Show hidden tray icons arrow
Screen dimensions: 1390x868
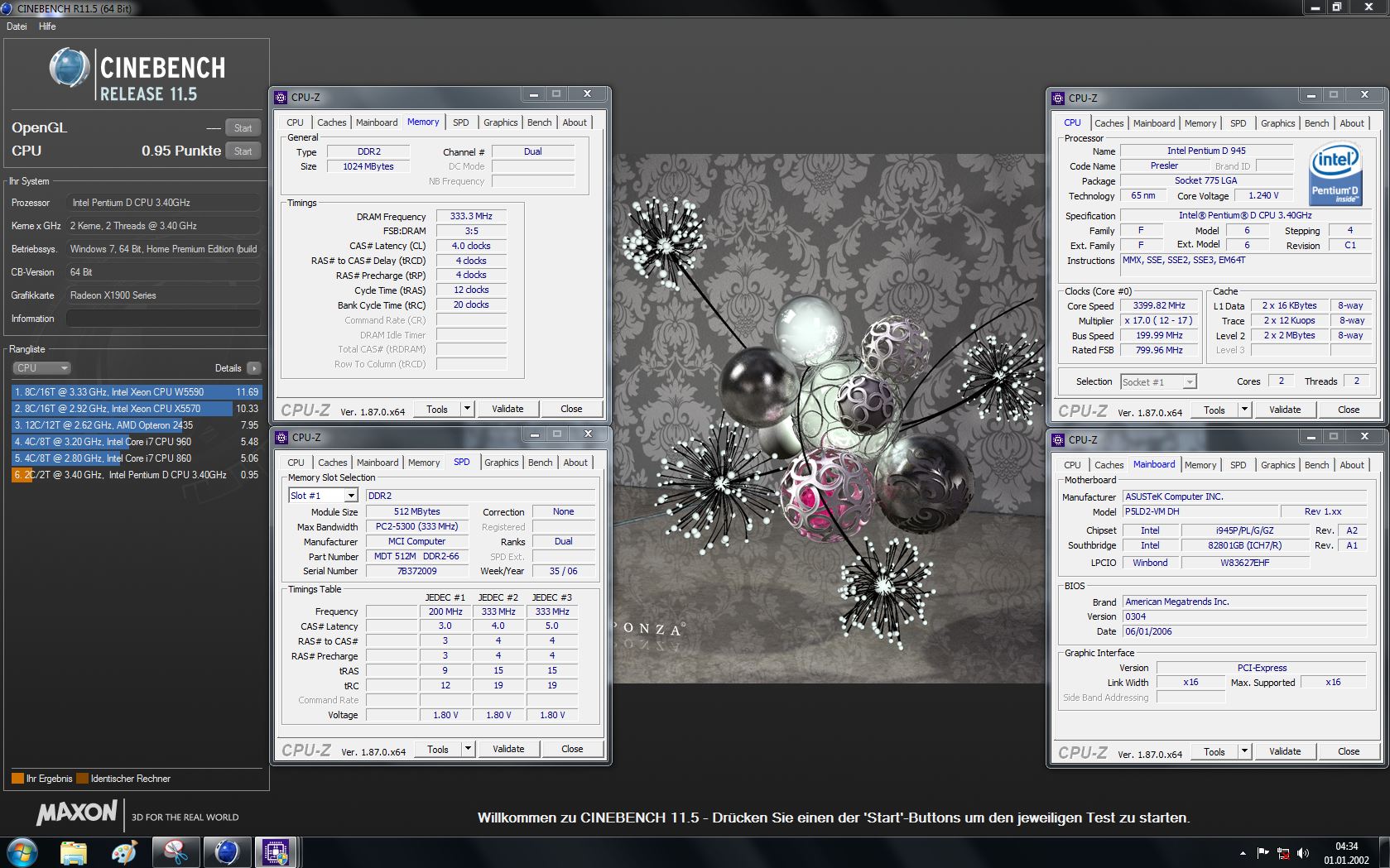point(1242,853)
